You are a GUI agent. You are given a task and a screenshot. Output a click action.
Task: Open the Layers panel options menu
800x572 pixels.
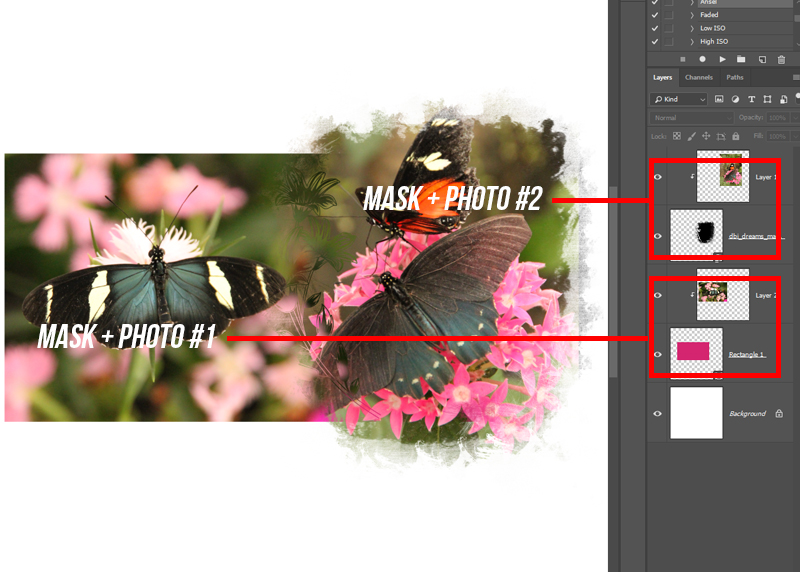[x=796, y=77]
